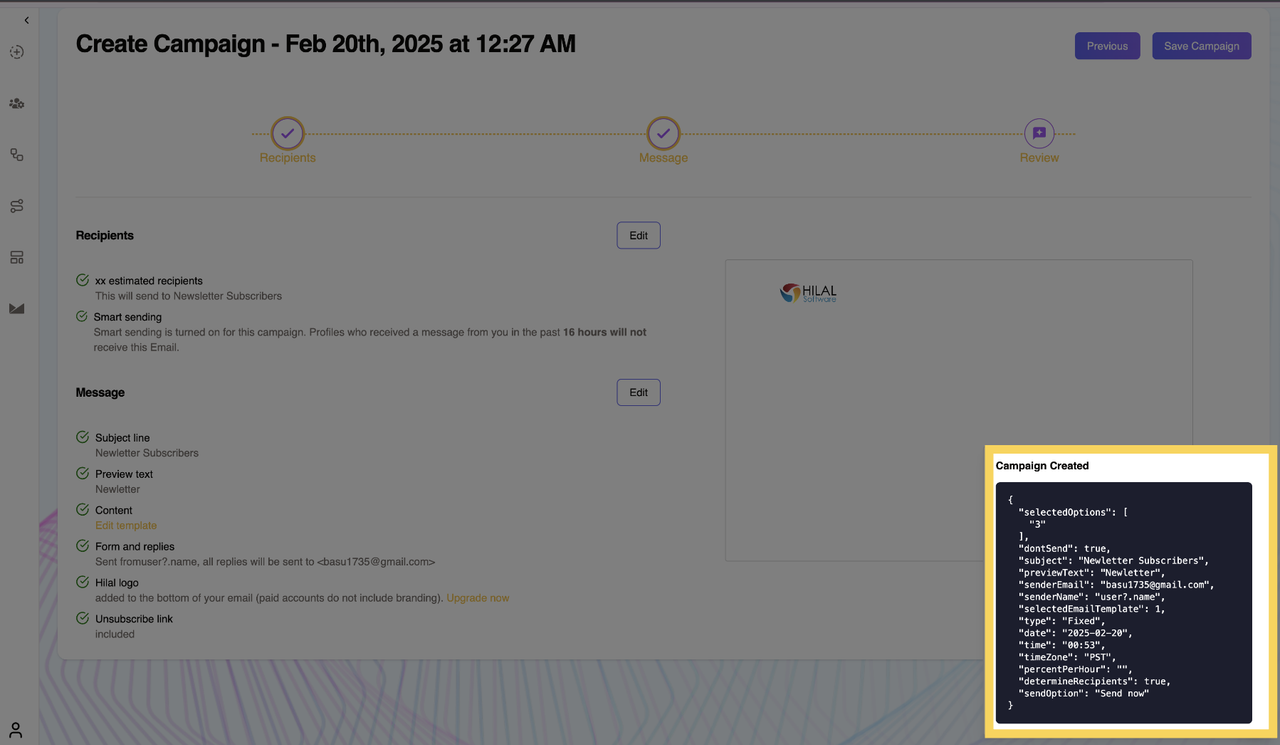Toggle the Subject line completion checkmark
The image size is (1280, 745).
click(81, 437)
